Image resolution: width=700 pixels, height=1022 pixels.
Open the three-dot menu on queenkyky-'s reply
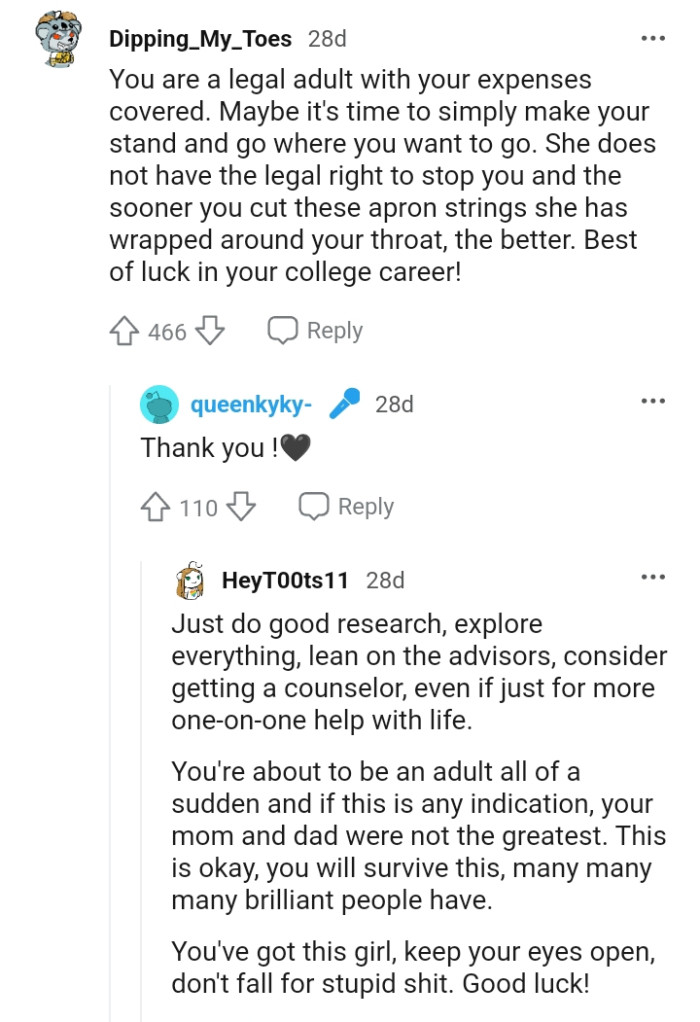653,398
